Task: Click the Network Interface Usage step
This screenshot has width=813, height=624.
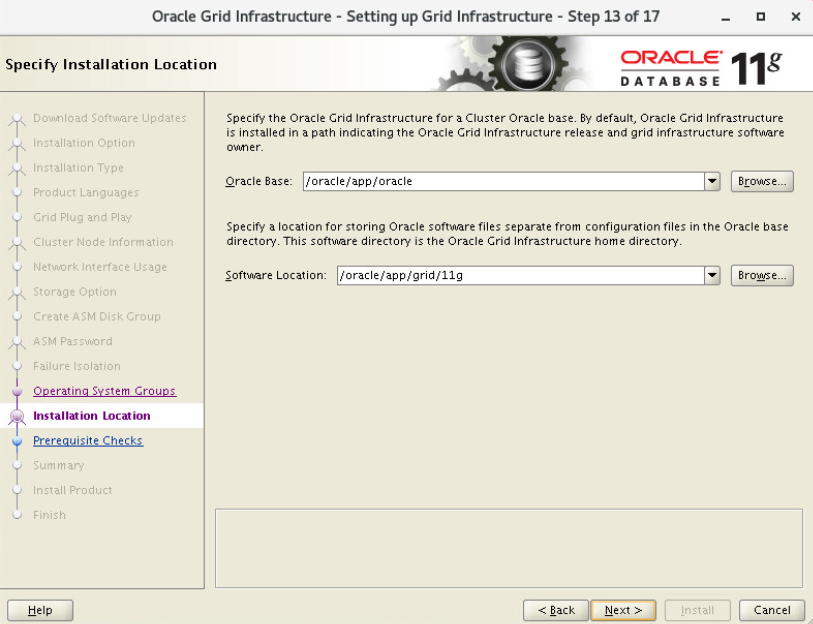Action: pyautogui.click(x=100, y=267)
